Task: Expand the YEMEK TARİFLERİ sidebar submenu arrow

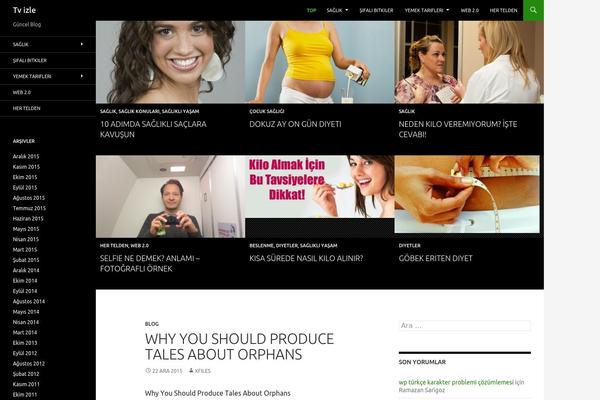Action: pos(82,76)
